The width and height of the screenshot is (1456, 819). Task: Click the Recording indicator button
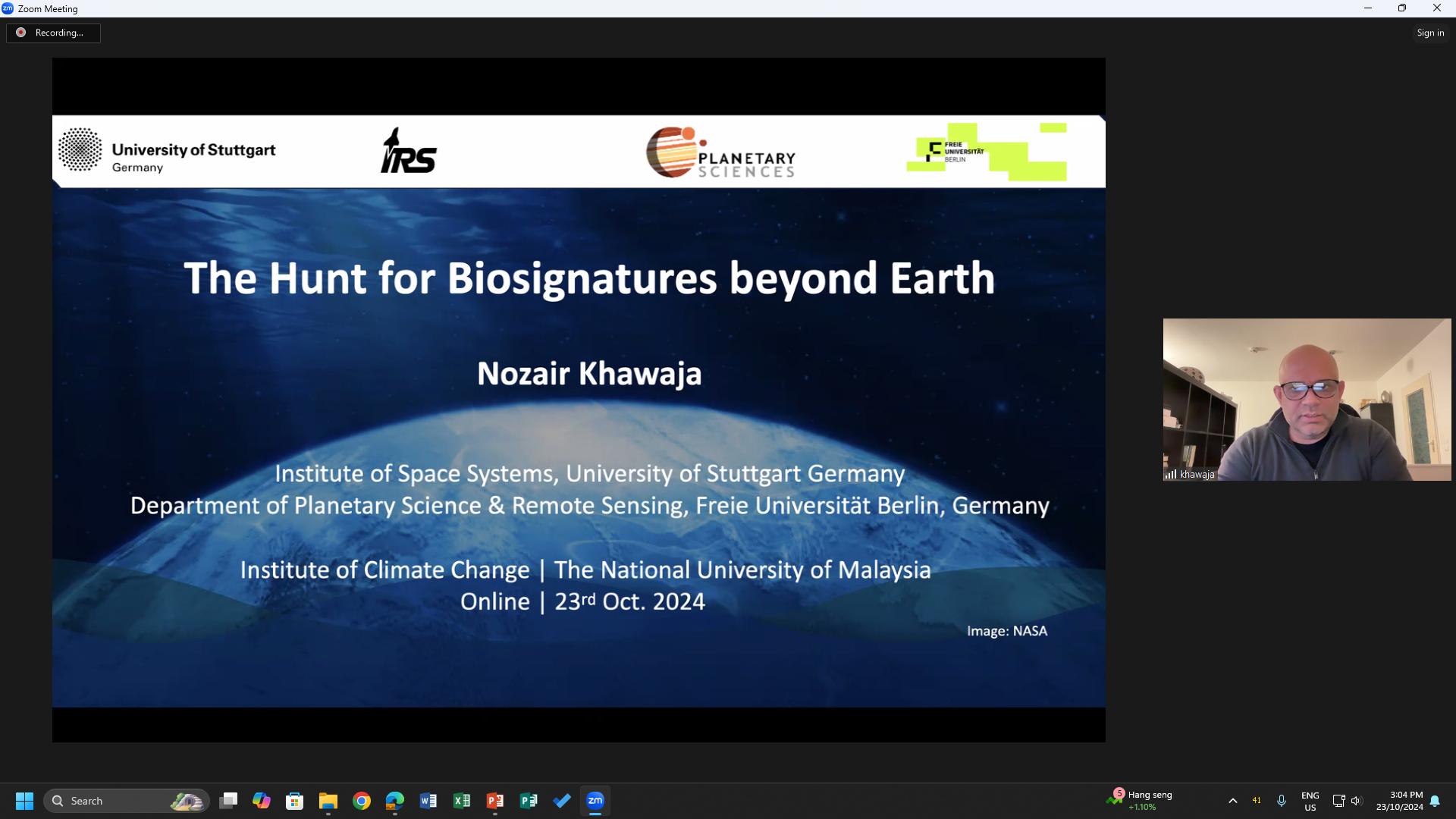click(x=53, y=33)
